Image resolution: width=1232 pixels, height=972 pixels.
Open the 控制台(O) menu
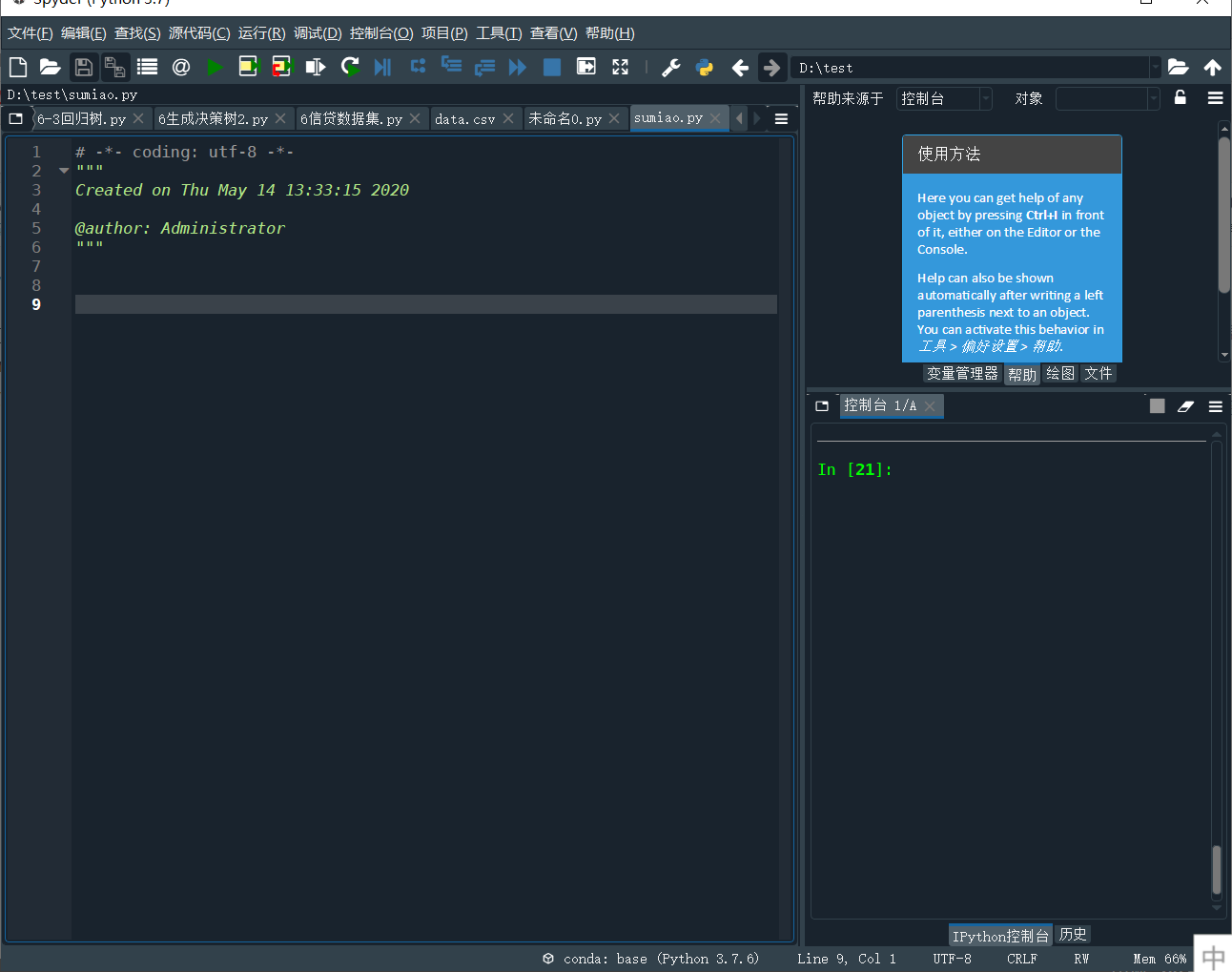381,33
